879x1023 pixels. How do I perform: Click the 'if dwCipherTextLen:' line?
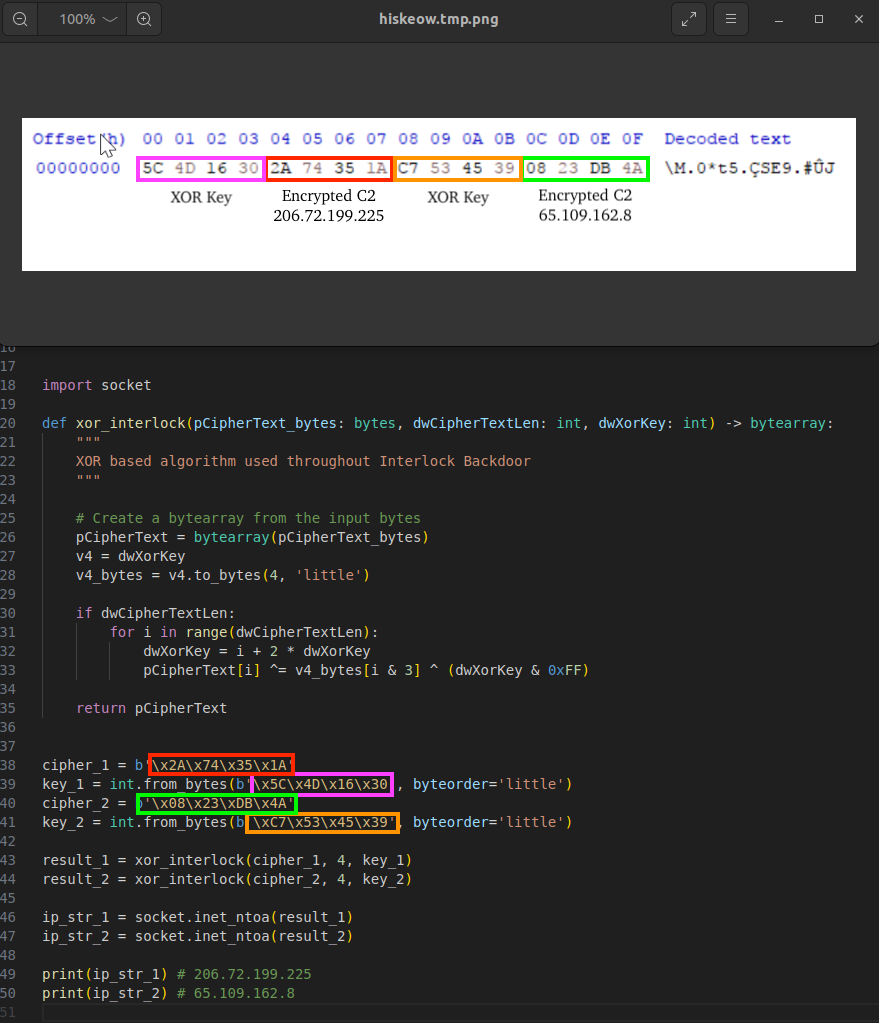point(155,613)
